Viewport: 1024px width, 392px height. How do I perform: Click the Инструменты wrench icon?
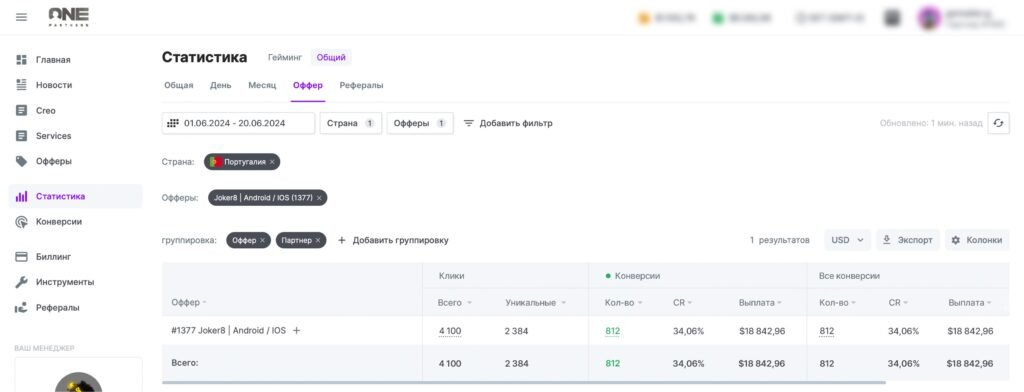21,282
